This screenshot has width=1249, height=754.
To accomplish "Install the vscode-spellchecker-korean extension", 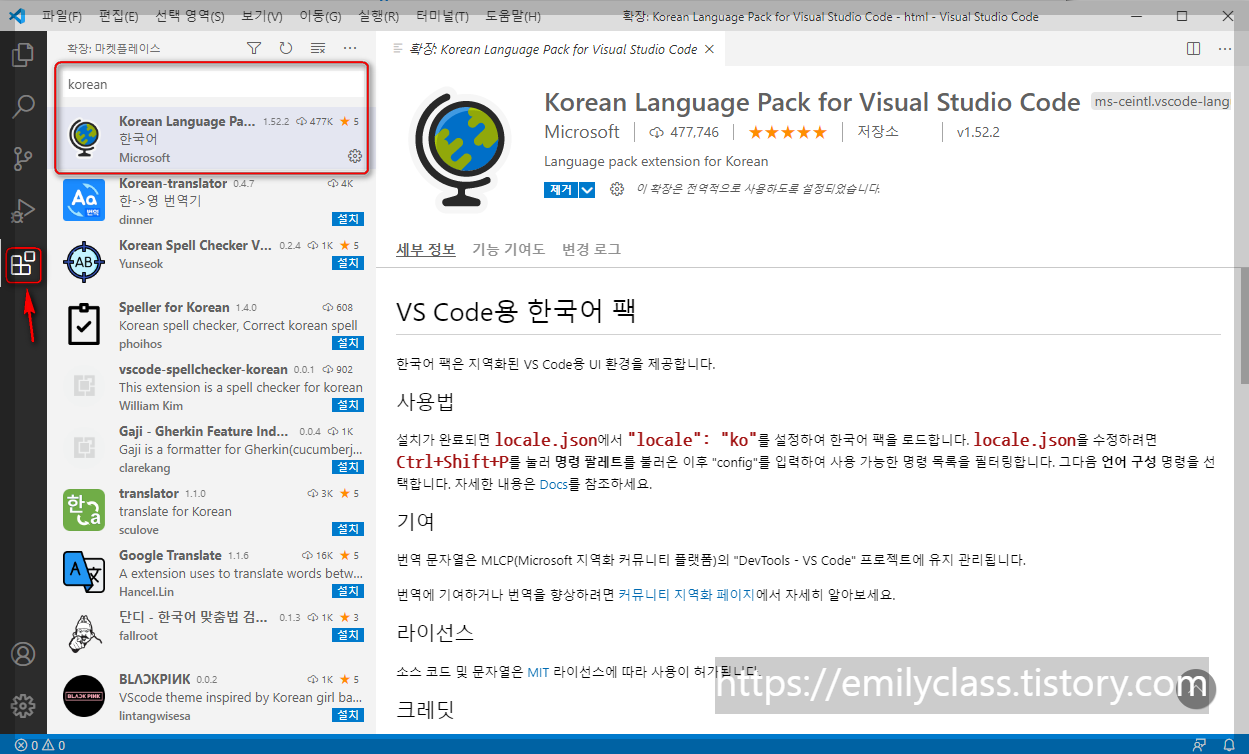I will click(348, 405).
